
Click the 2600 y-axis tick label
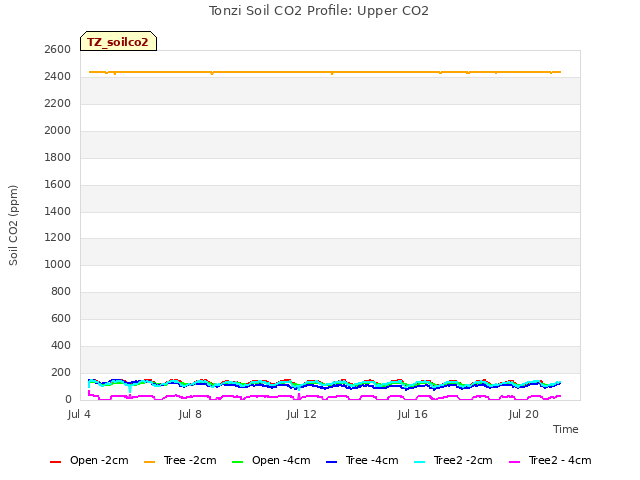[x=58, y=49]
